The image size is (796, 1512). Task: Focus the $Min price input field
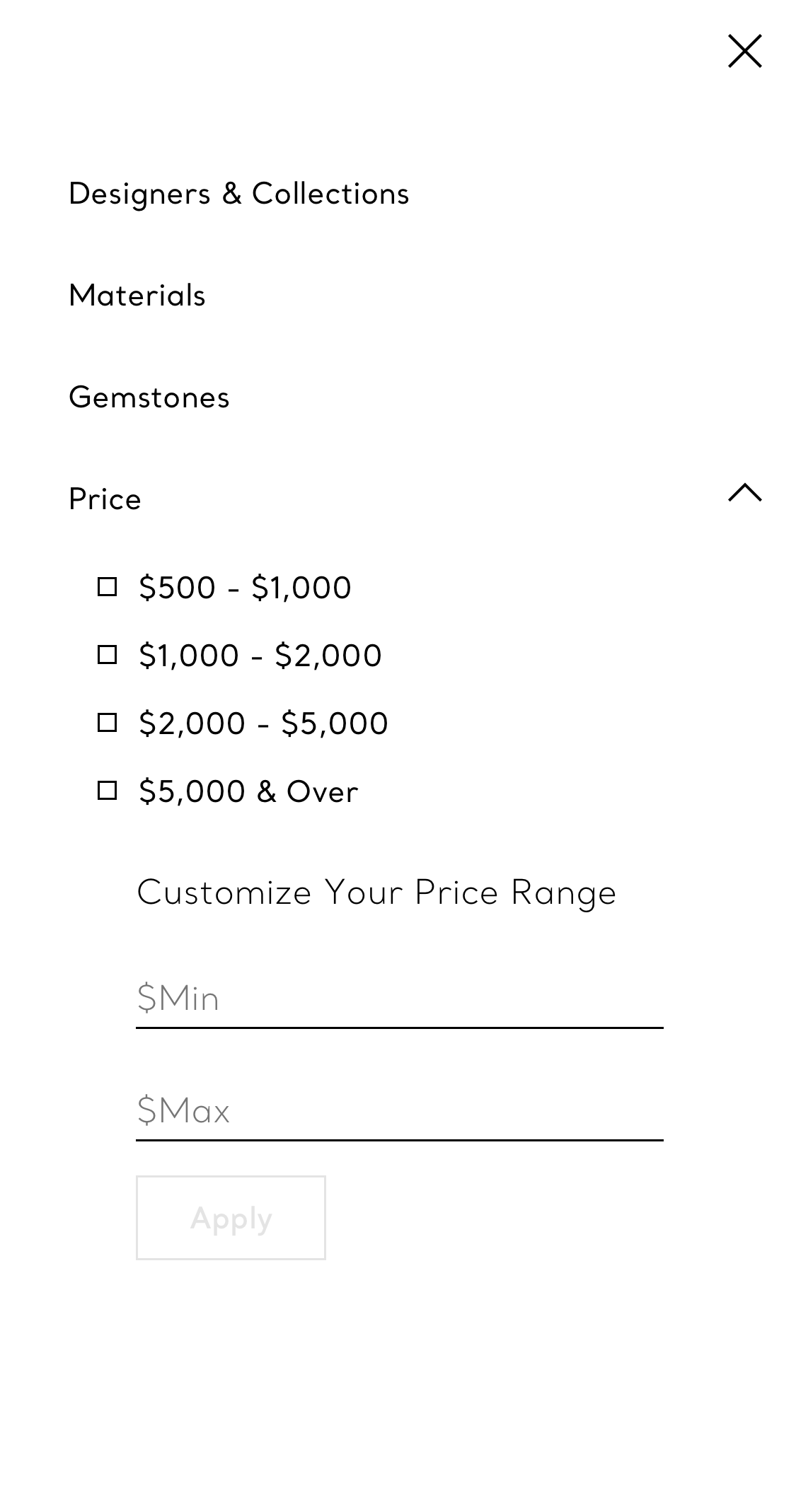399,998
